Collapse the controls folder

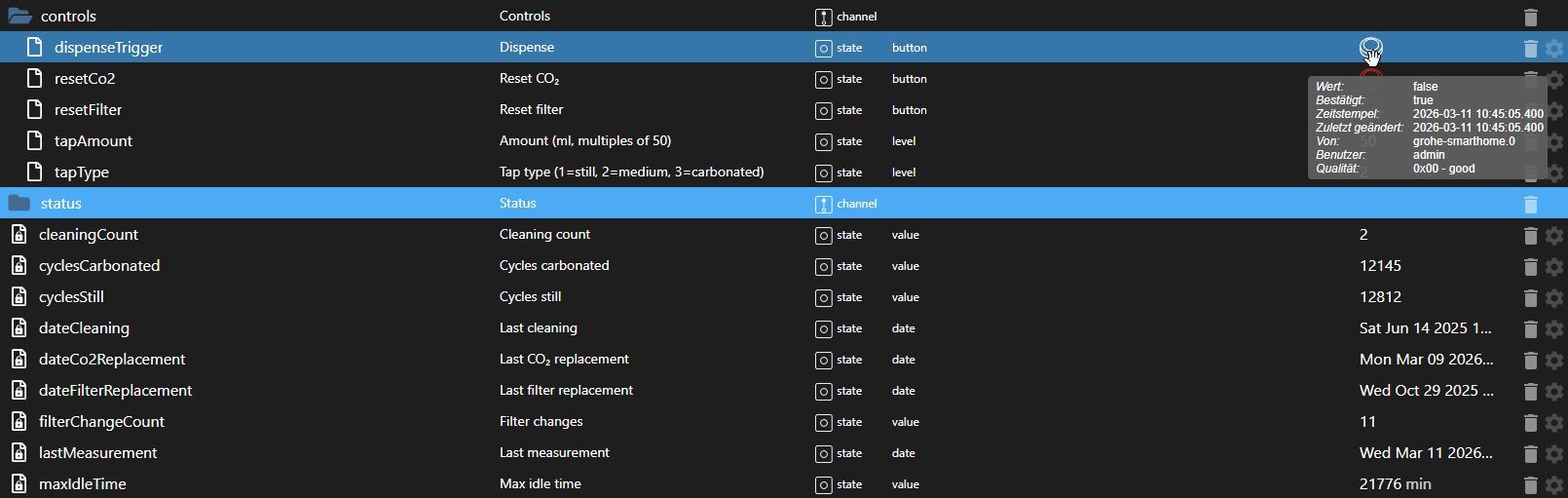pyautogui.click(x=19, y=17)
